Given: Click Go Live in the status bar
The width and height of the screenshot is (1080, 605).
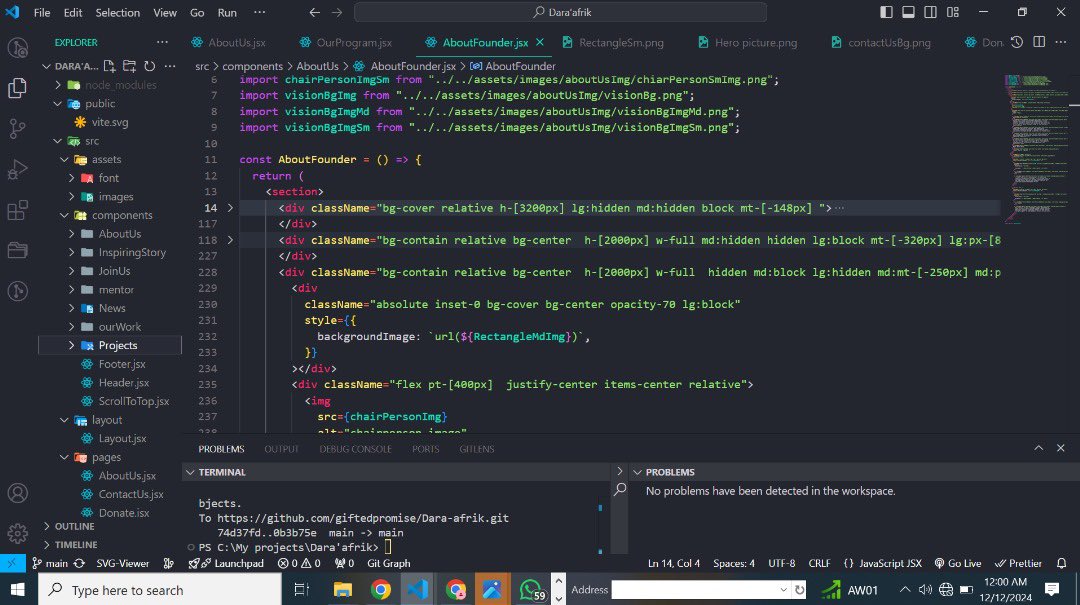Looking at the screenshot, I should (957, 563).
